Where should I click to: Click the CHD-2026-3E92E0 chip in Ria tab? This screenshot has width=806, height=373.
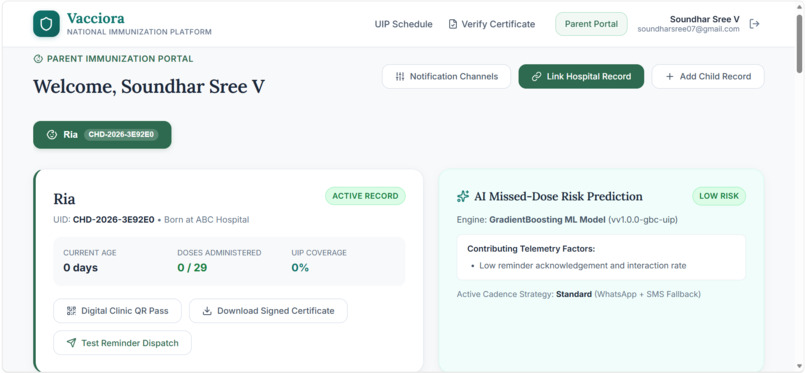point(121,135)
